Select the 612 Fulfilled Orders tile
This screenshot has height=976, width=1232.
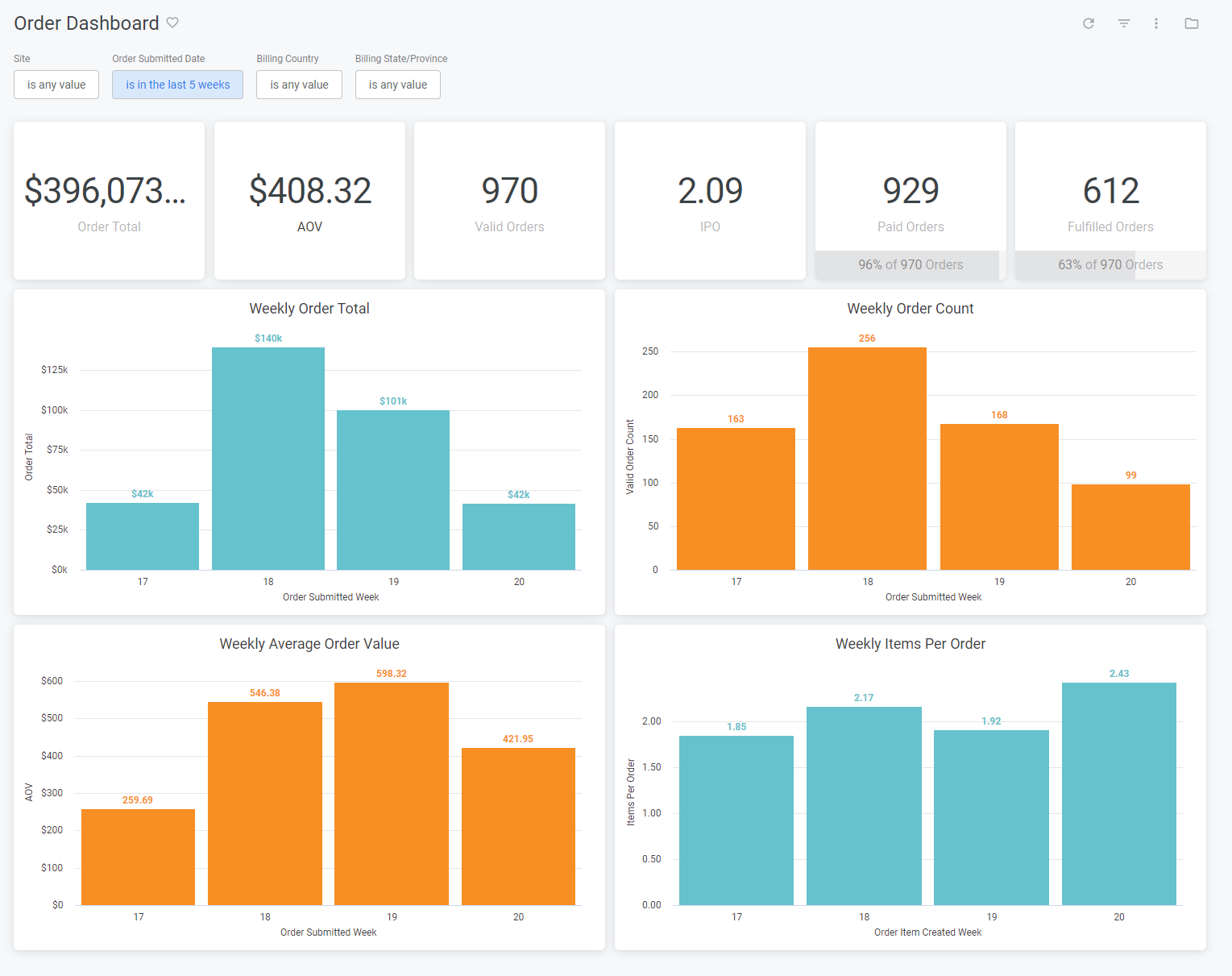point(1110,191)
